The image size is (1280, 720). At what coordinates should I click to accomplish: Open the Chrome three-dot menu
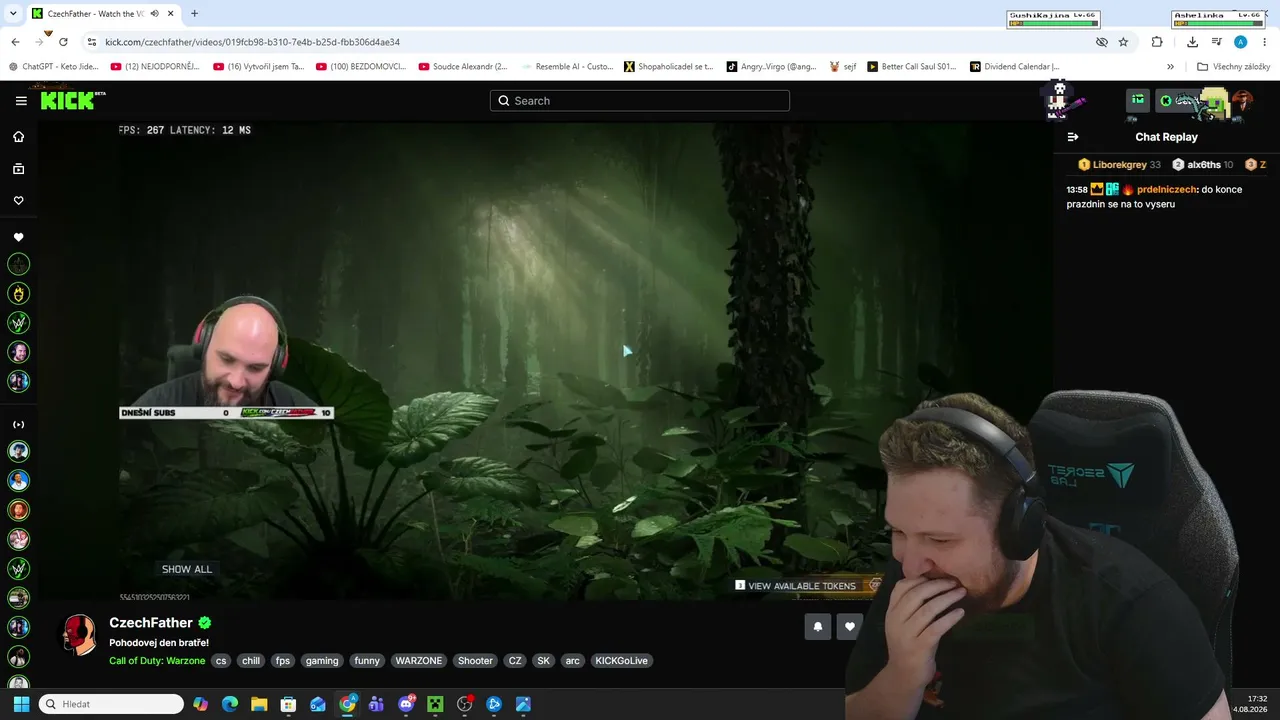1265,42
